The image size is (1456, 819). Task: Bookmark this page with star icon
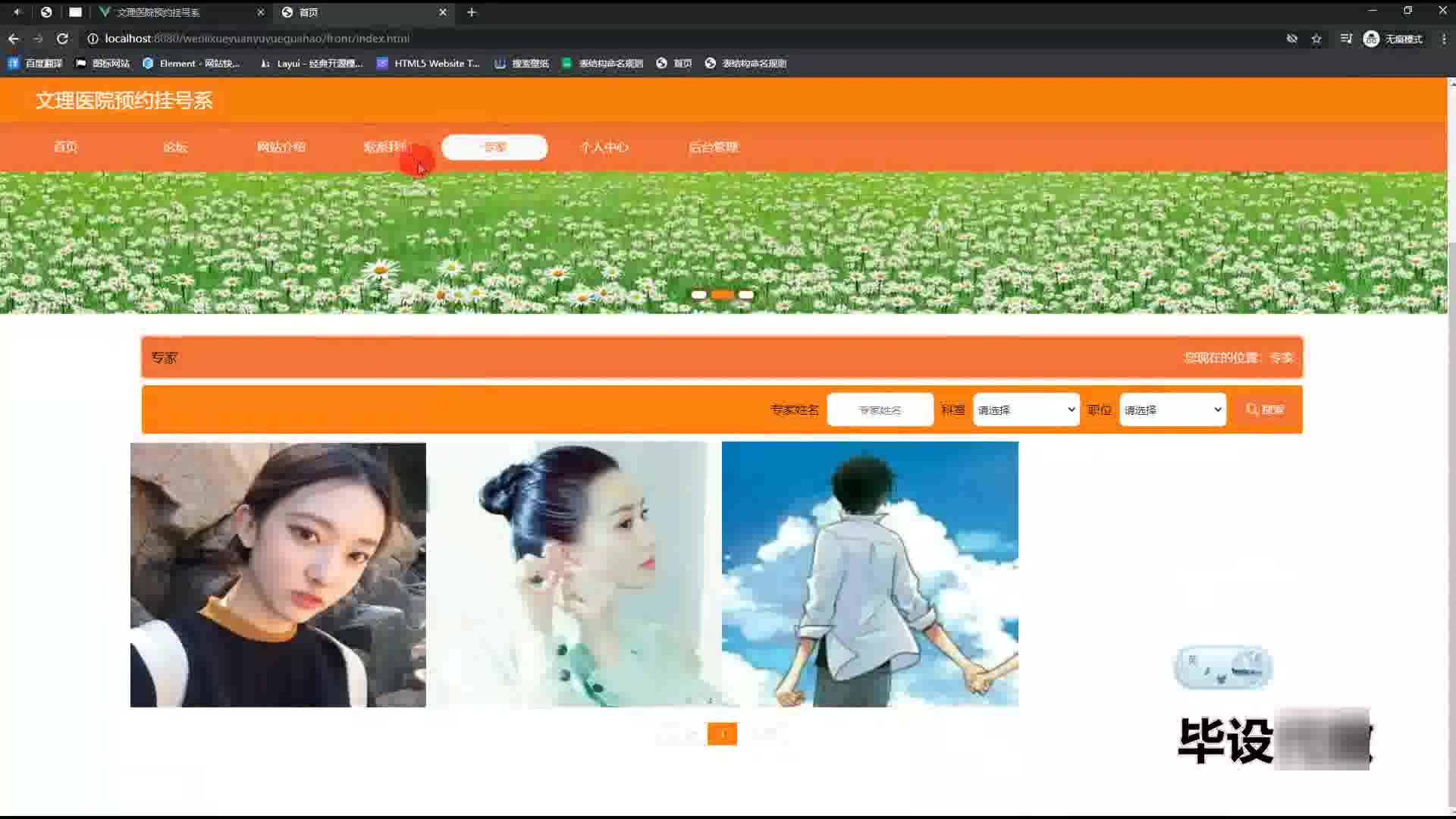point(1316,39)
